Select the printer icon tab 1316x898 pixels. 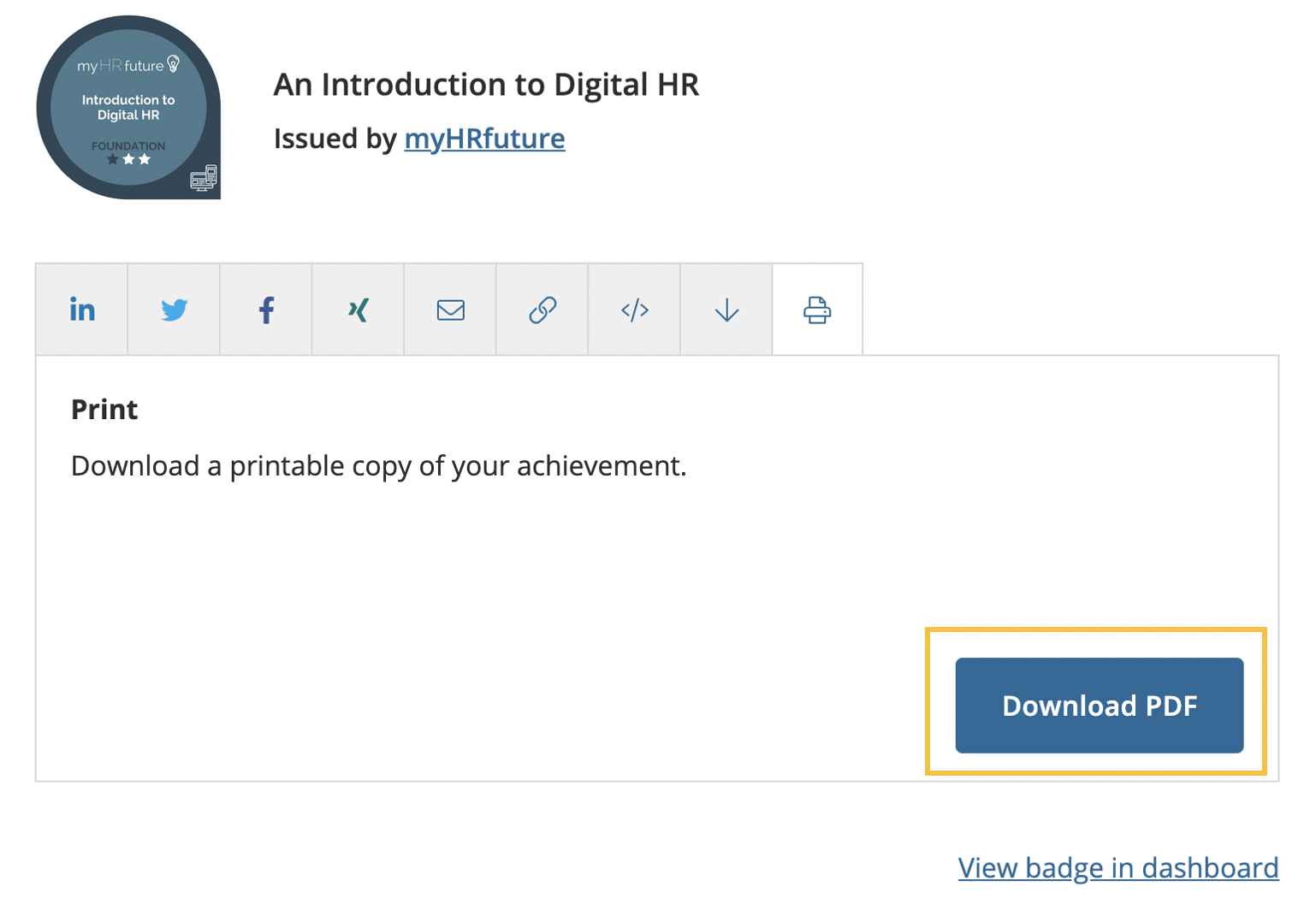pyautogui.click(x=817, y=310)
